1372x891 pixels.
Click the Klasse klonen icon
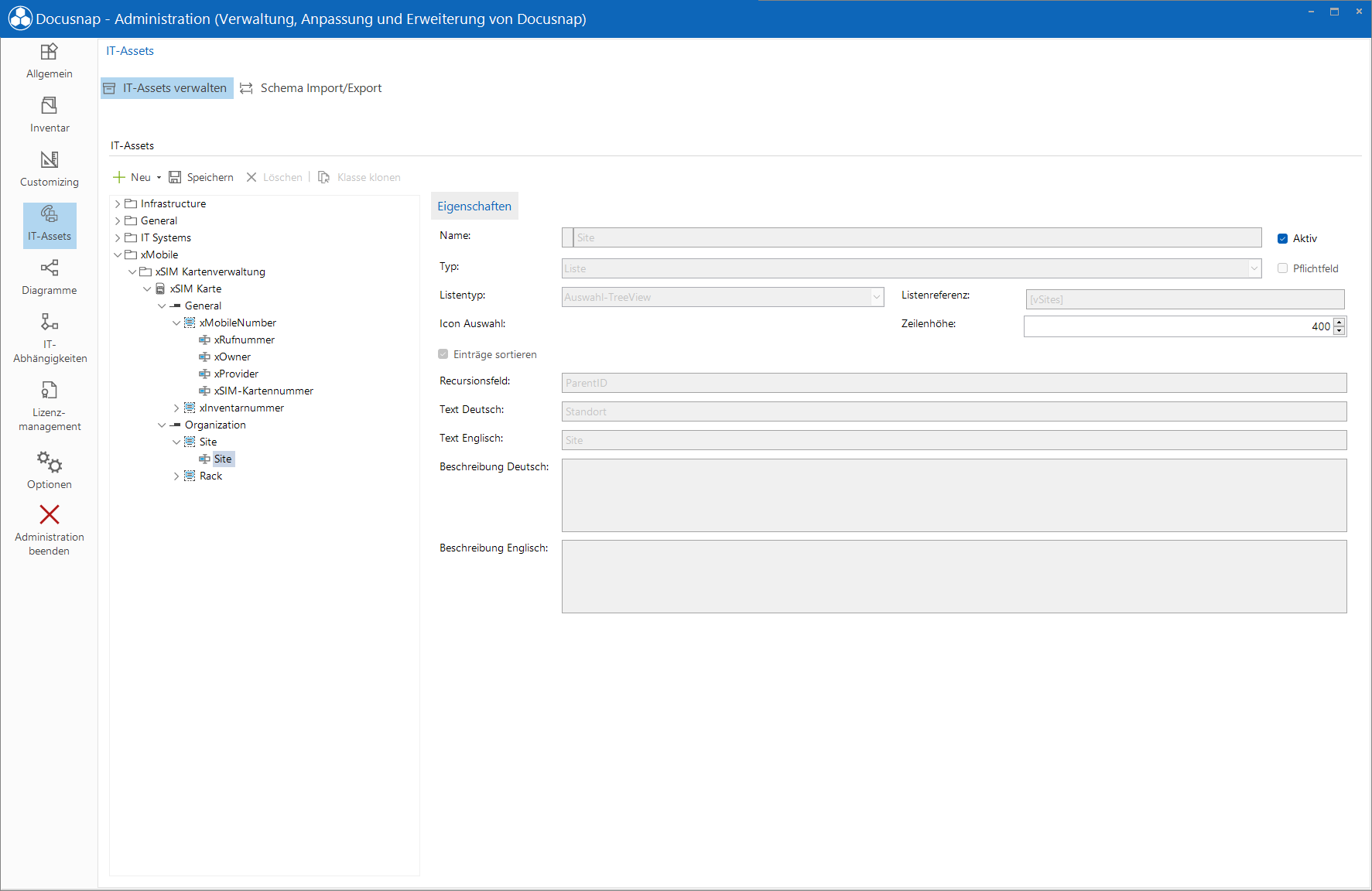(324, 177)
